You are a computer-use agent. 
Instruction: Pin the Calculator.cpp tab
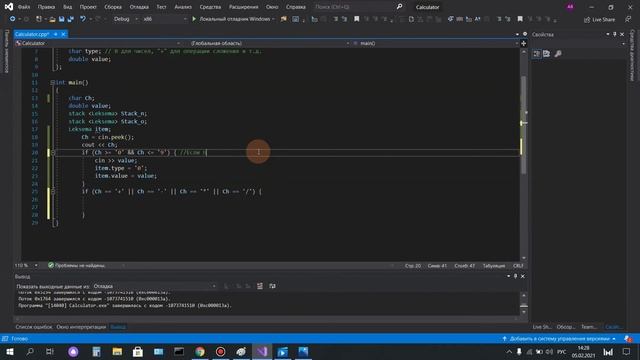(x=56, y=34)
